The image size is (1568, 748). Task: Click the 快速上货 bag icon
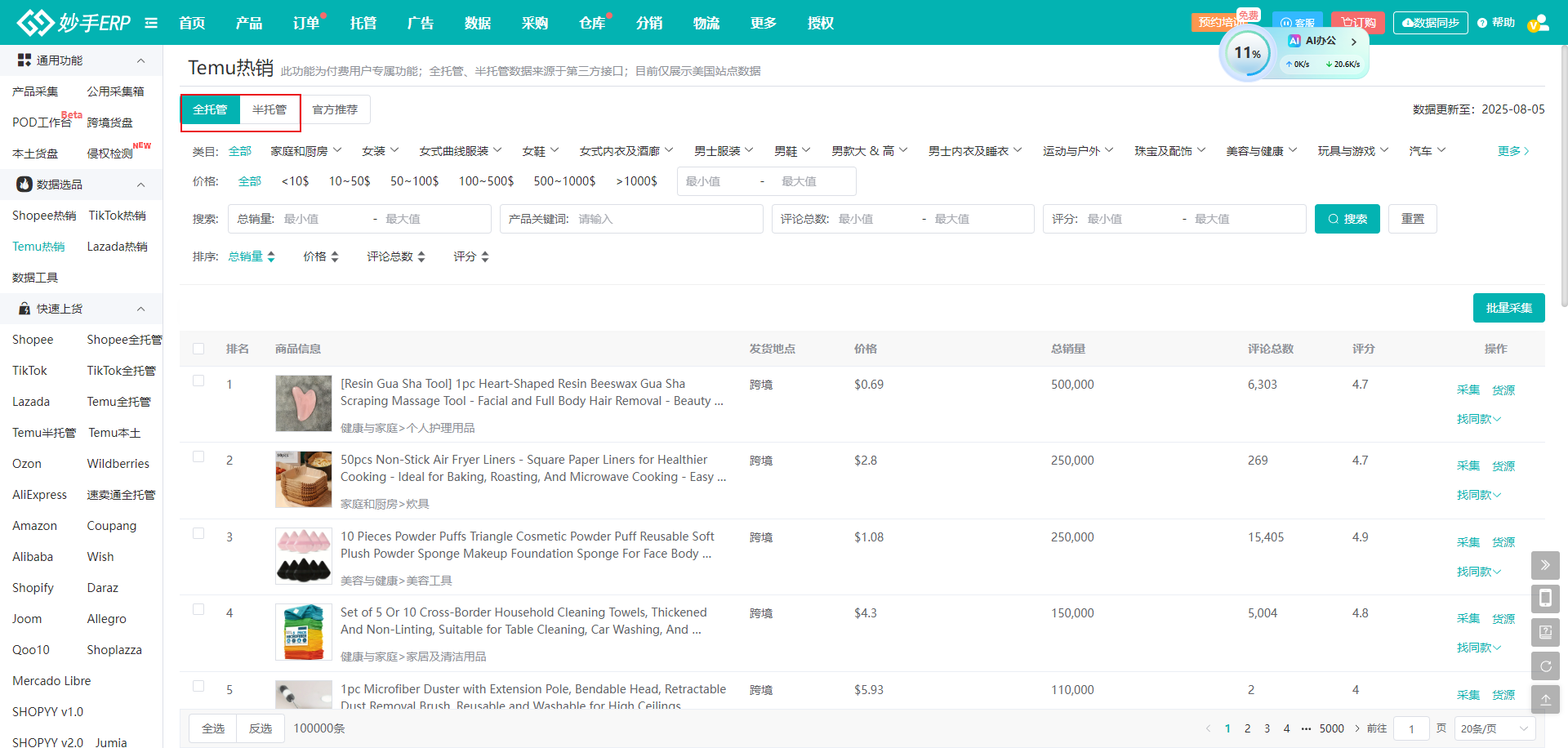[24, 309]
